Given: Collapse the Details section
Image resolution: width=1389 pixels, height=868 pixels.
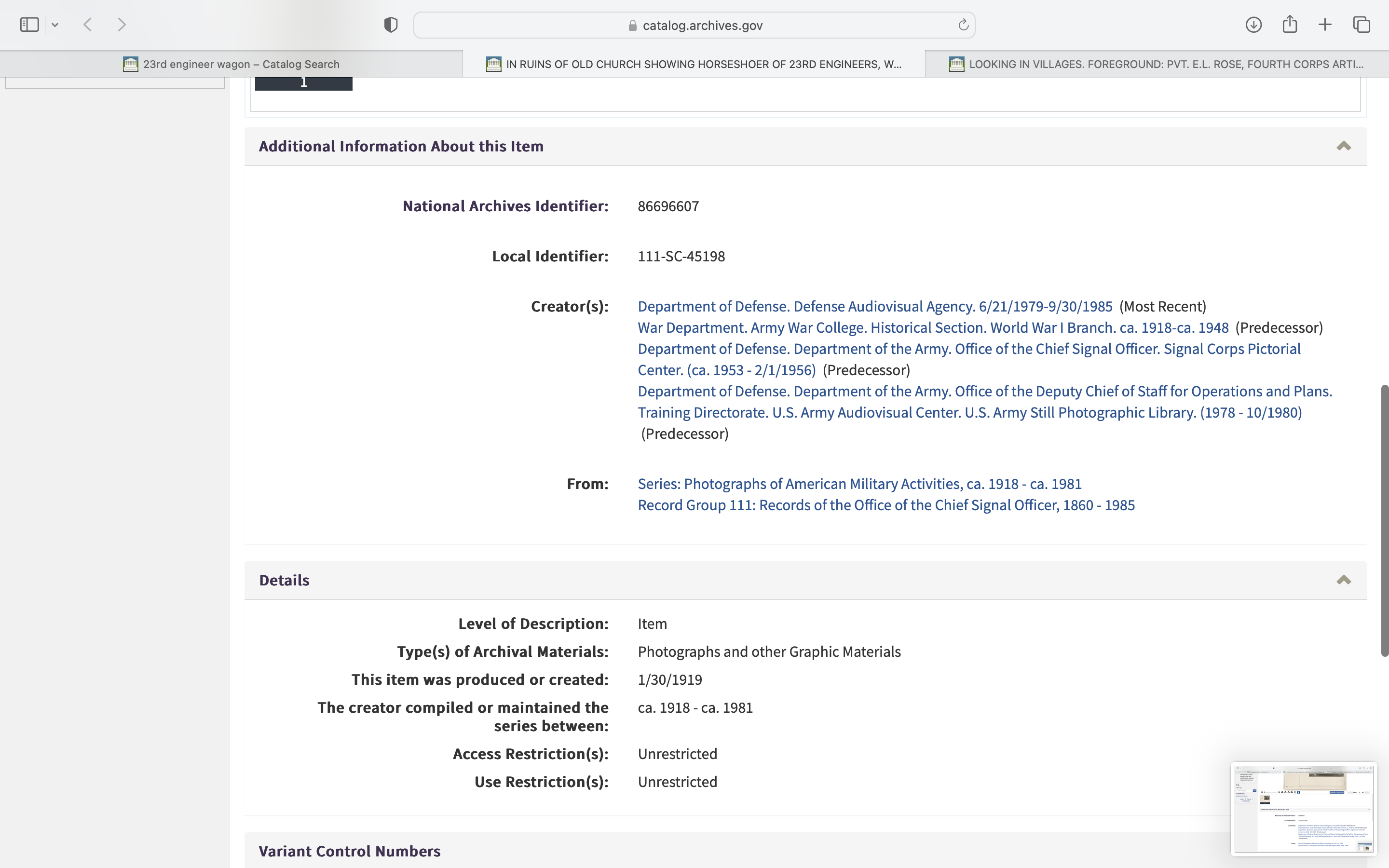Looking at the screenshot, I should click(x=1343, y=580).
